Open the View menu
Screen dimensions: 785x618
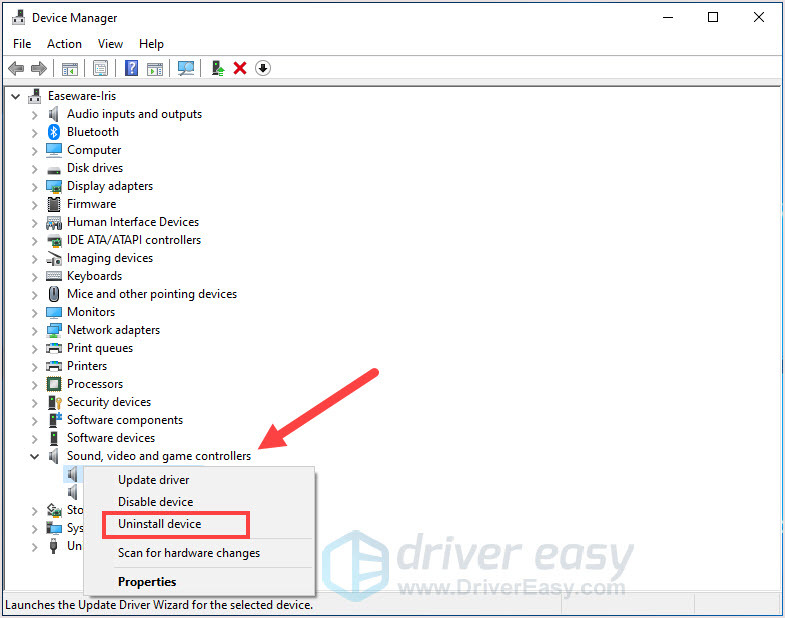(110, 44)
